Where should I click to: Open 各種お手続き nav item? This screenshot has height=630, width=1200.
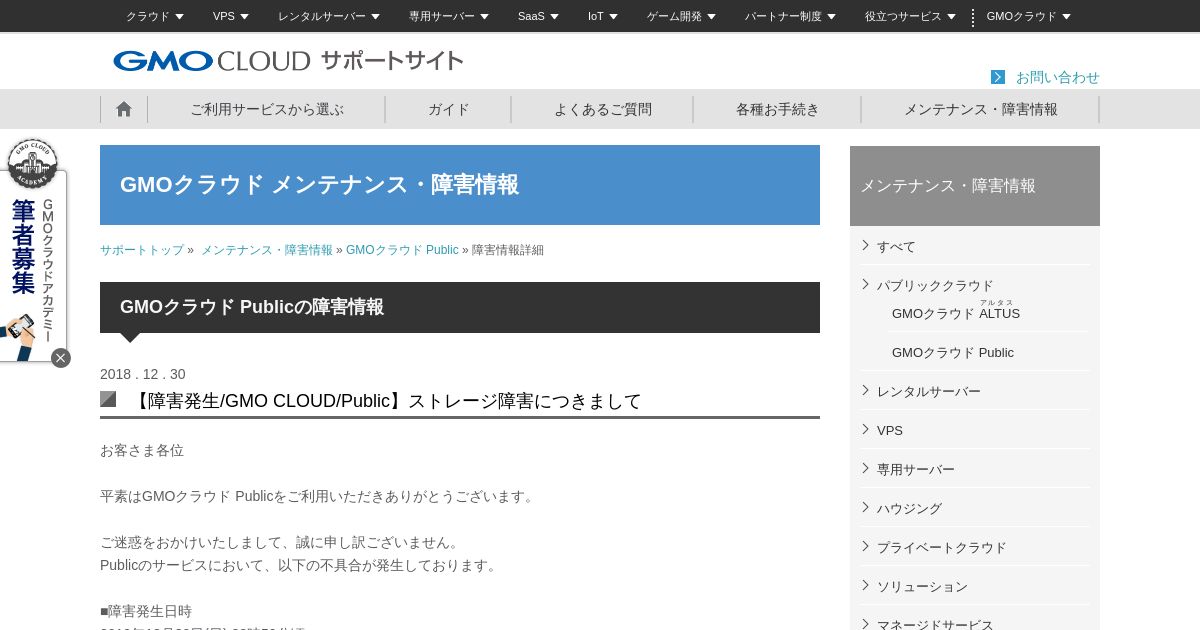(x=778, y=109)
